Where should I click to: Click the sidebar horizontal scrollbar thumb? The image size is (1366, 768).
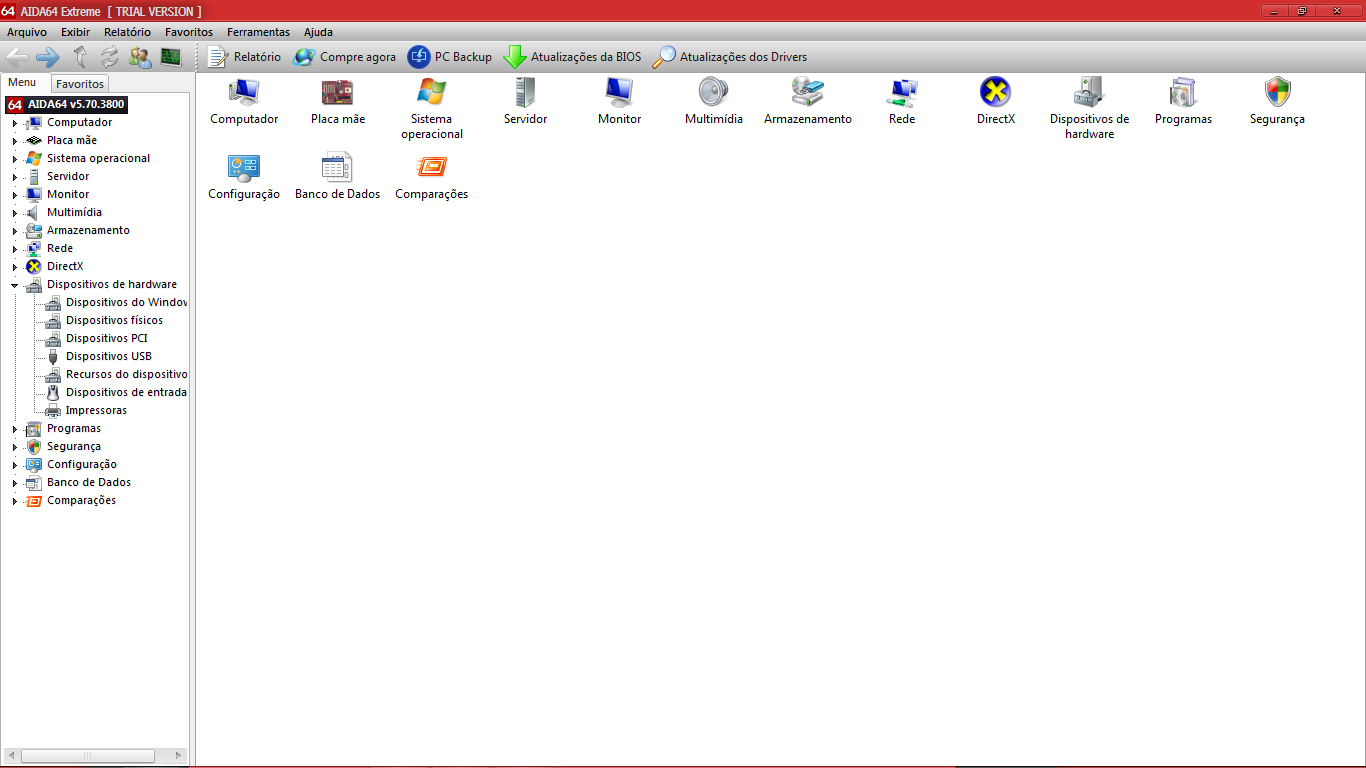click(88, 756)
